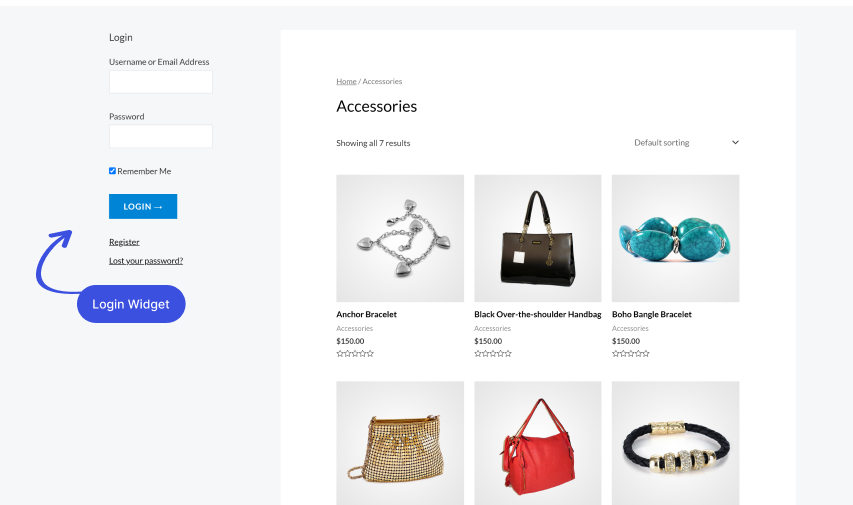Open the Default sorting dropdown
The height and width of the screenshot is (505, 853).
coord(686,143)
